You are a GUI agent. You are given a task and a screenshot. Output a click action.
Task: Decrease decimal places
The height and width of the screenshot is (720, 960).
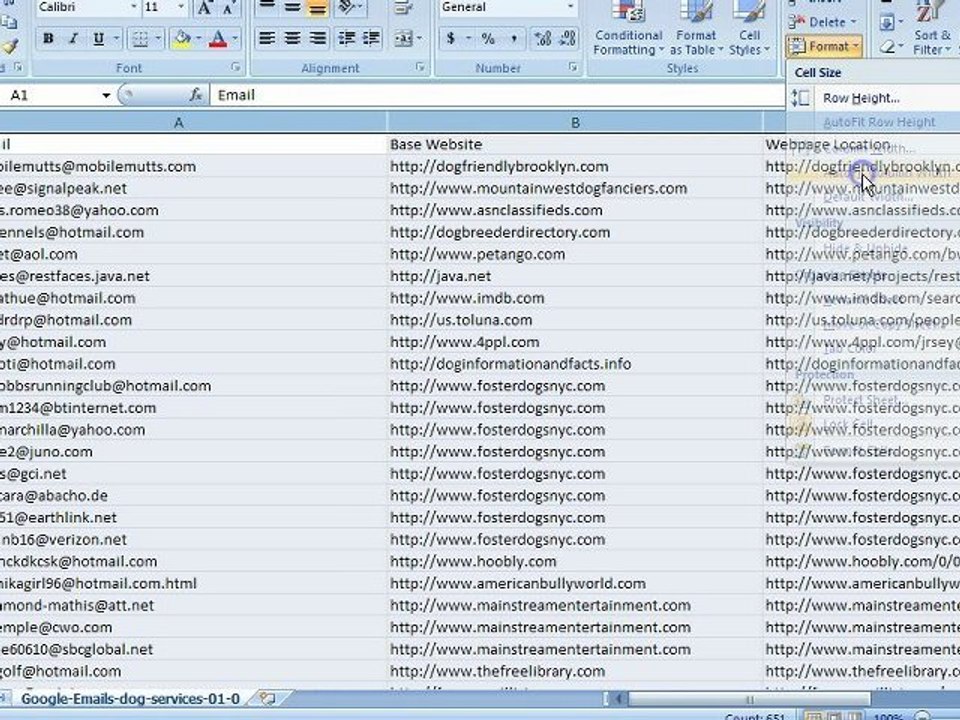tap(568, 39)
